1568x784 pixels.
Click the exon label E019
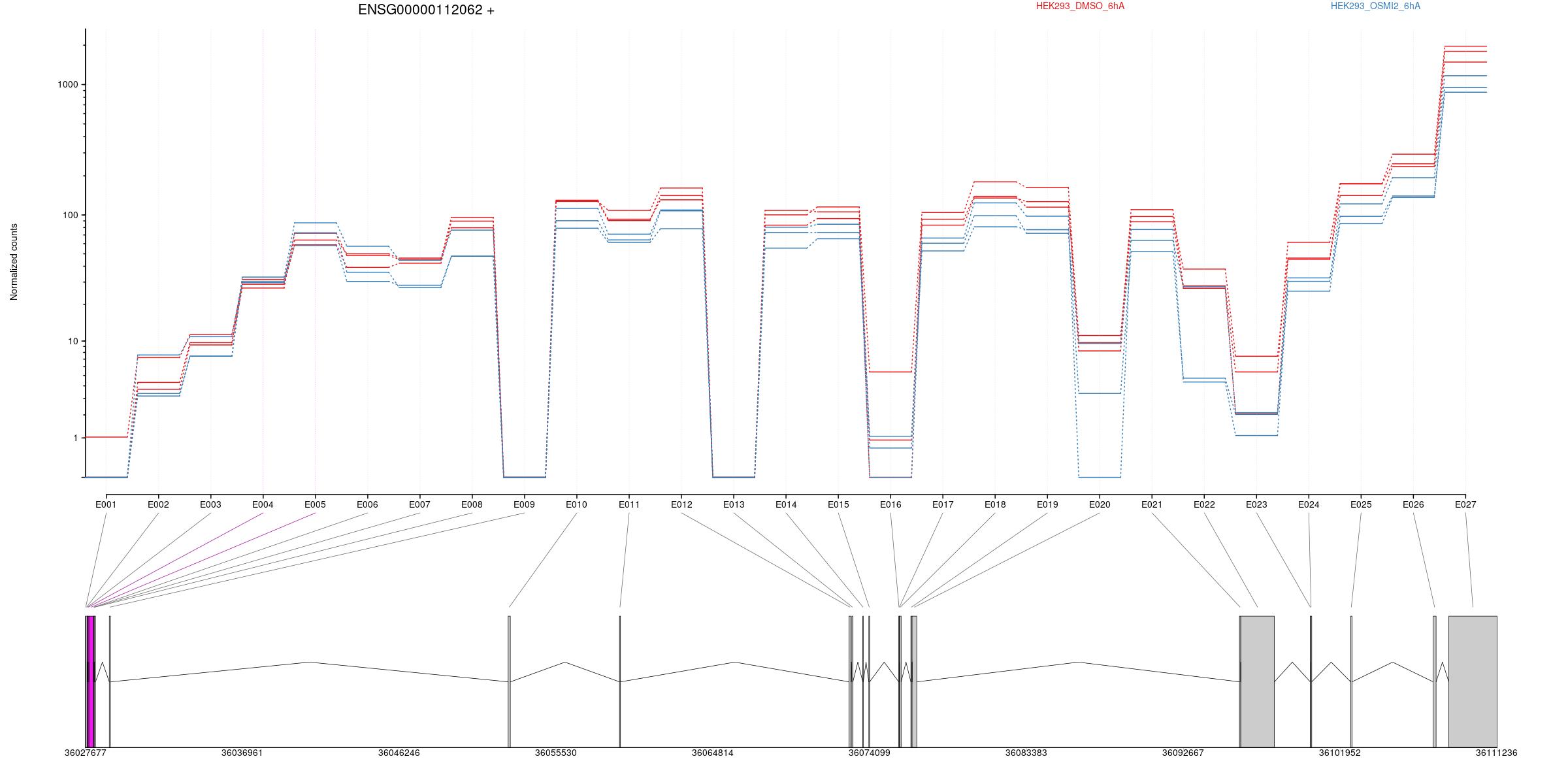coord(1047,504)
